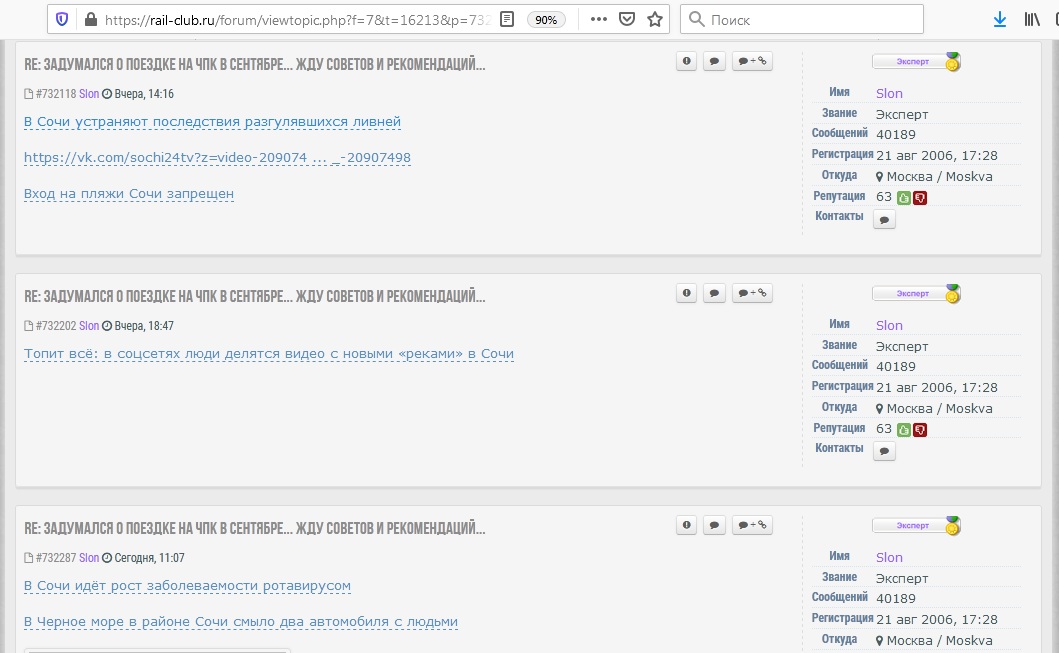Open the Контакты message icon in the first post

(884, 220)
